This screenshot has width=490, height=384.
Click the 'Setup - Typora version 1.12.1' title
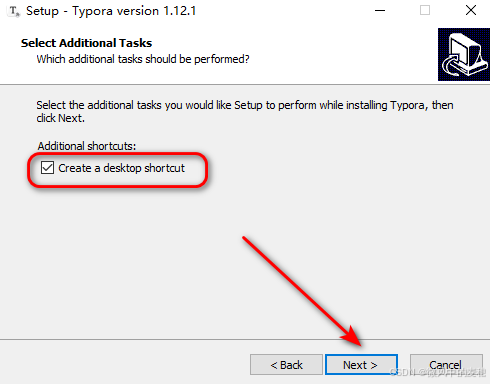[111, 11]
